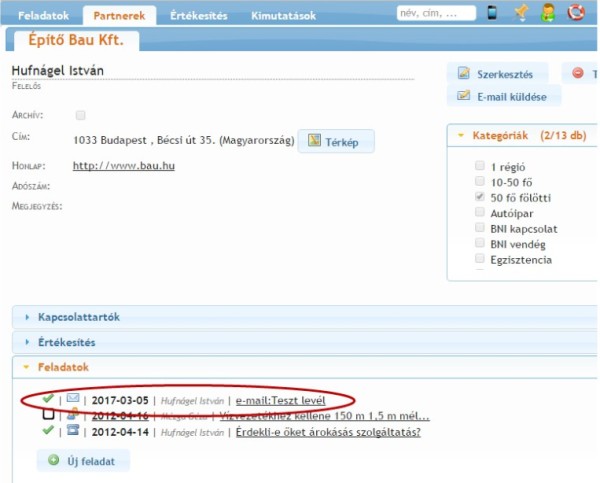Tick the checkbox on the 2012-04-16 task
Screen dimensions: 600x483
pos(49,415)
